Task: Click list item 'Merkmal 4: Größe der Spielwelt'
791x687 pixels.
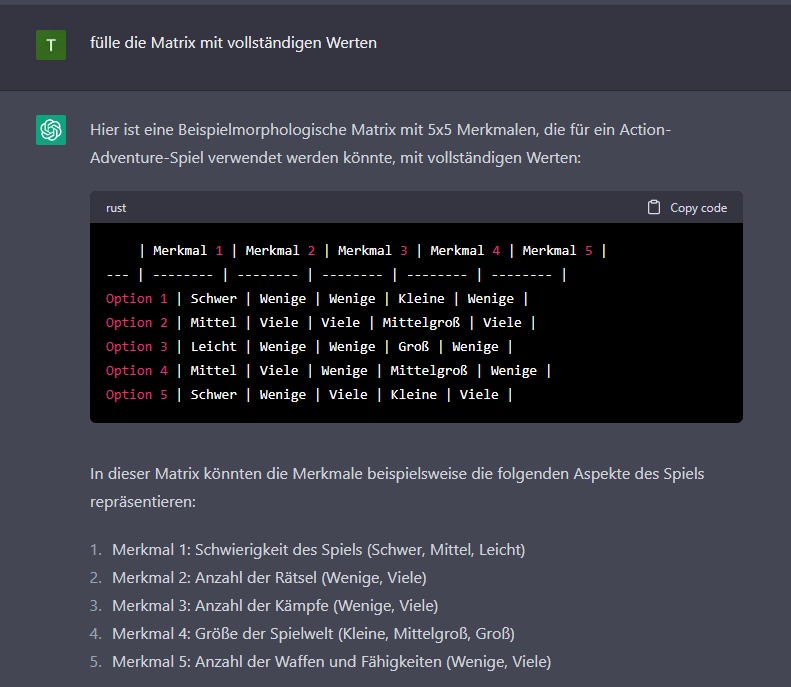Action: coord(313,633)
